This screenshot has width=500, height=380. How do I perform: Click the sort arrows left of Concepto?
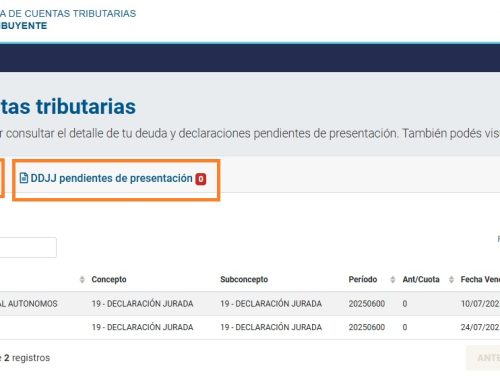[x=82, y=279]
